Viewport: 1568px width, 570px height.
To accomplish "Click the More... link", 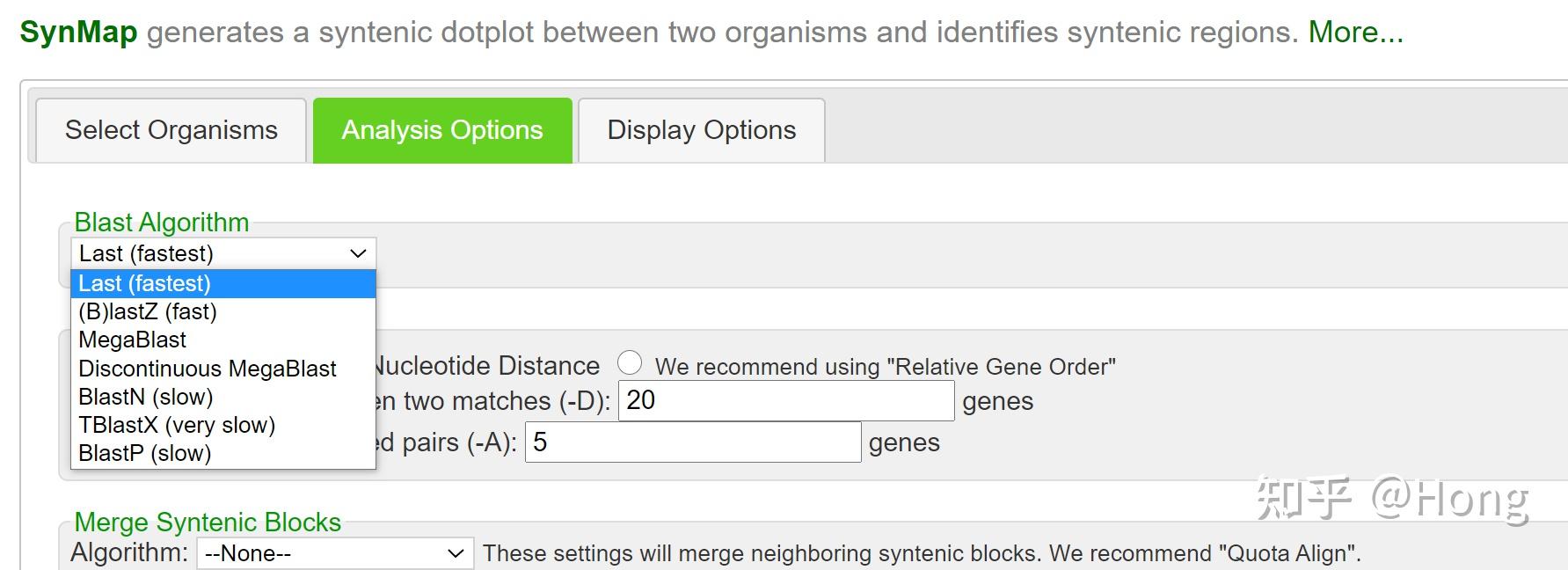I will click(x=1355, y=33).
